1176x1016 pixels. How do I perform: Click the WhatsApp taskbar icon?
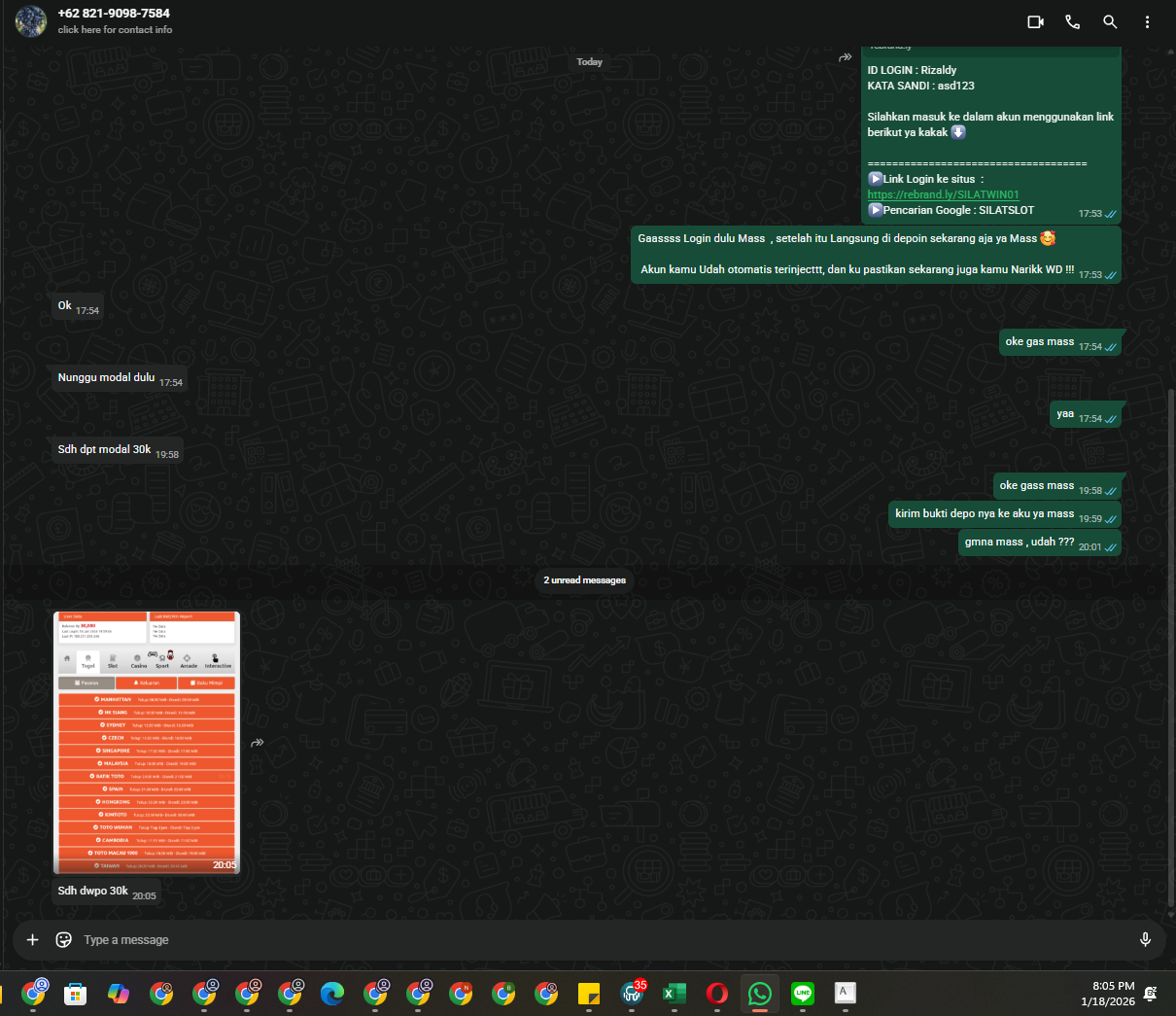coord(760,994)
